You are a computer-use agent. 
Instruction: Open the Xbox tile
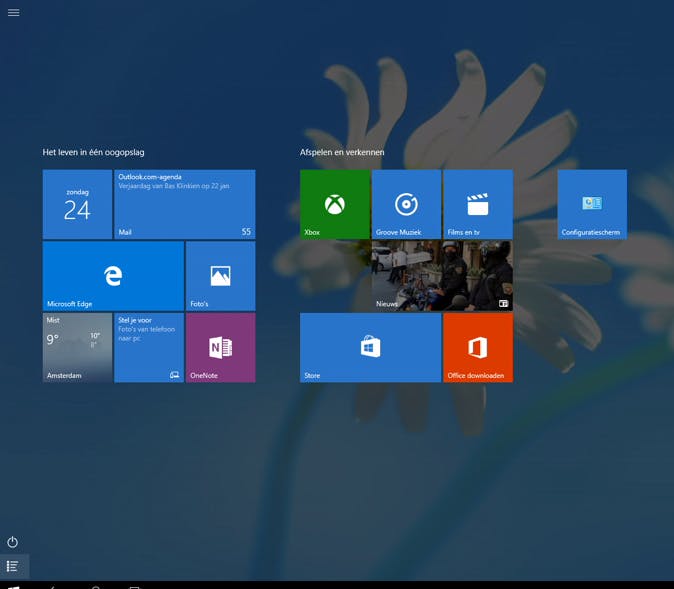[334, 204]
